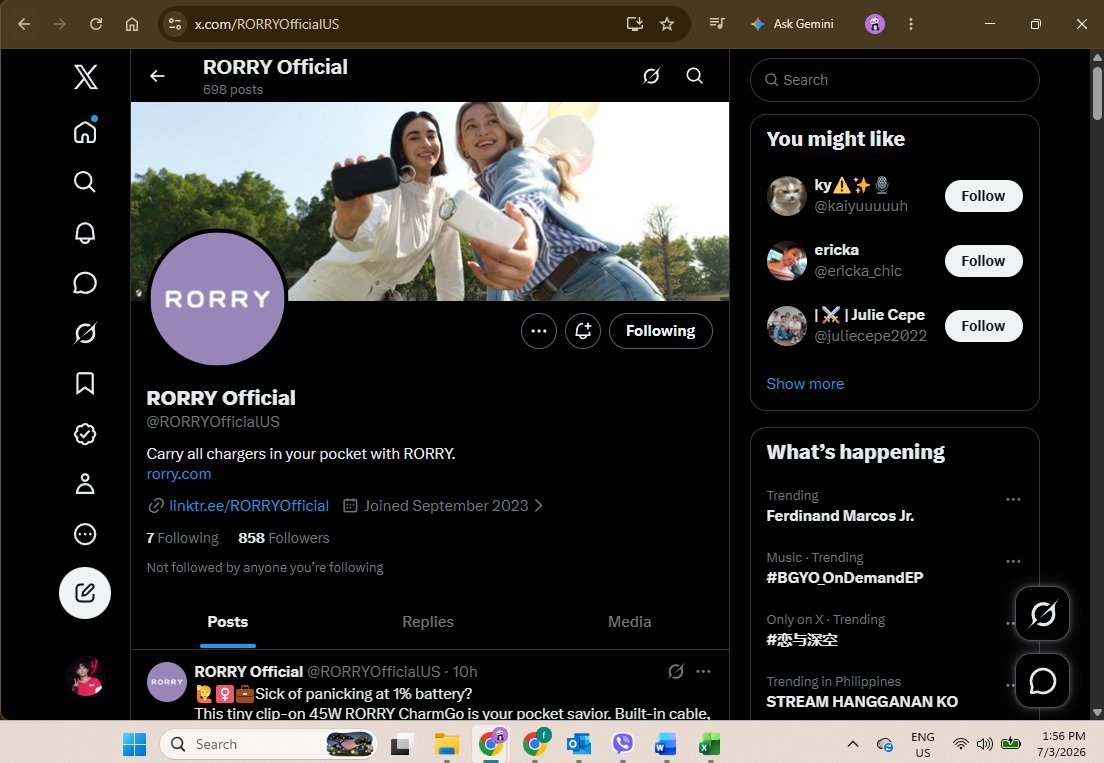This screenshot has width=1104, height=763.
Task: Open the three-dot profile options button
Action: [539, 331]
